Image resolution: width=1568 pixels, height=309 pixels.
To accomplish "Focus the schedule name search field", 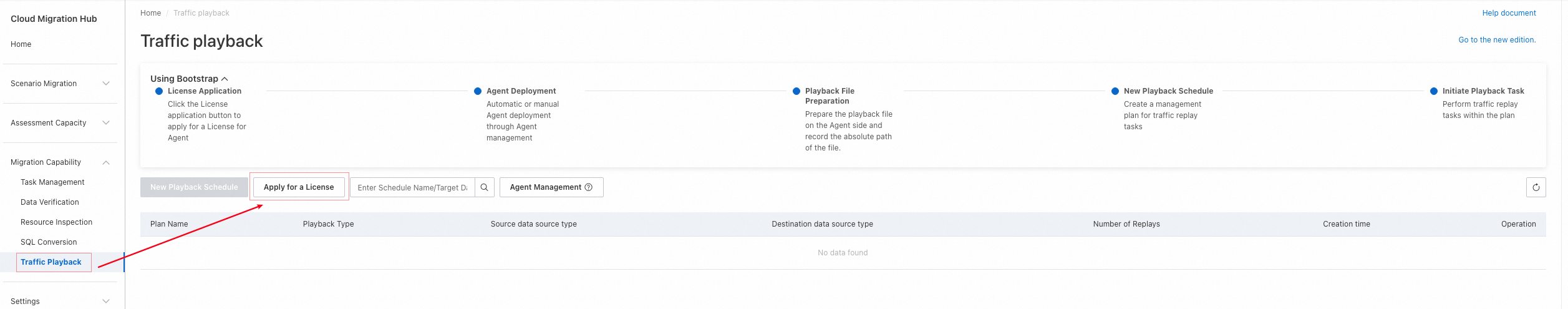I will (412, 187).
